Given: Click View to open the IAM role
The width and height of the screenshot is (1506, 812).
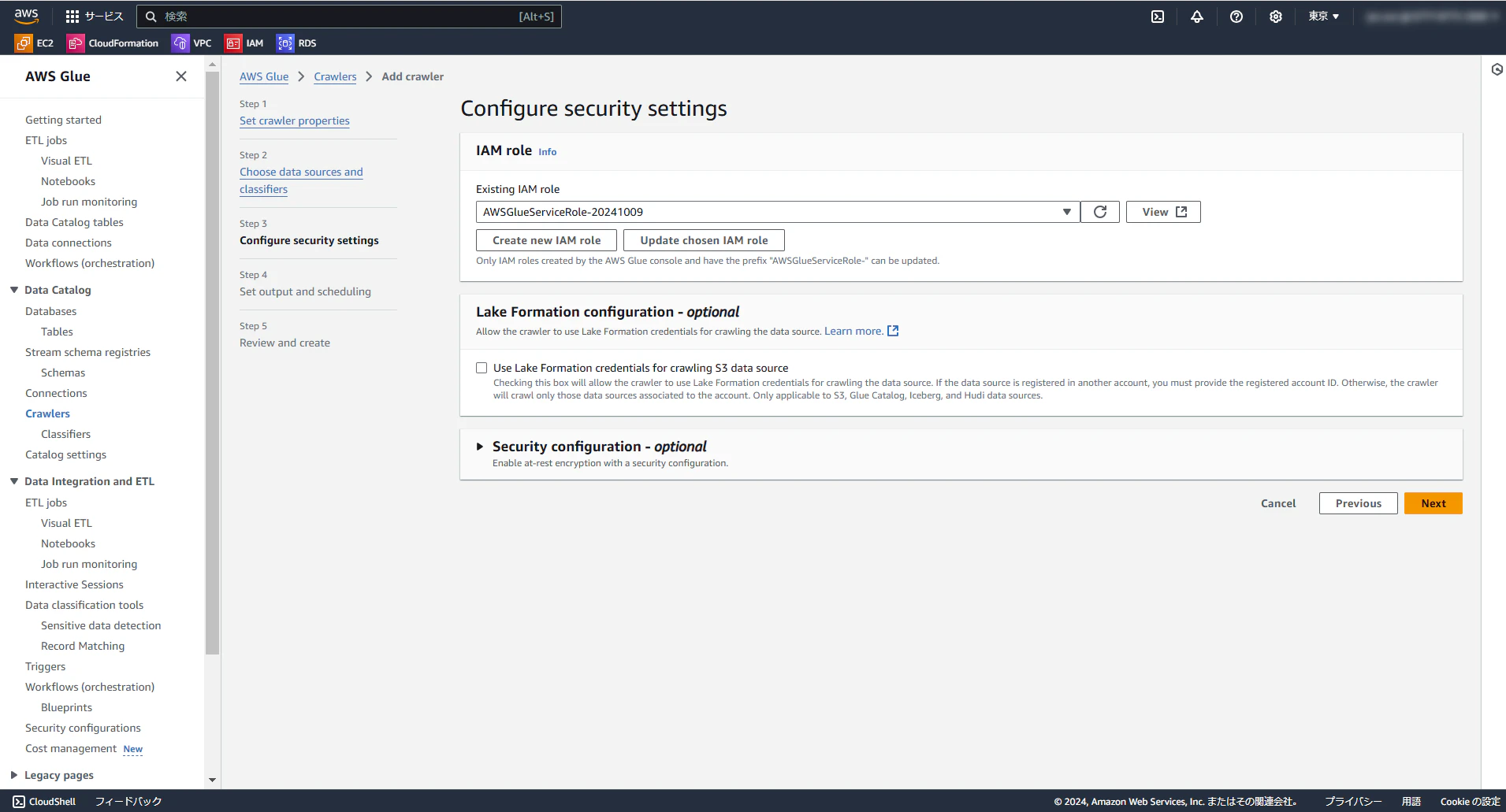Looking at the screenshot, I should pyautogui.click(x=1163, y=212).
